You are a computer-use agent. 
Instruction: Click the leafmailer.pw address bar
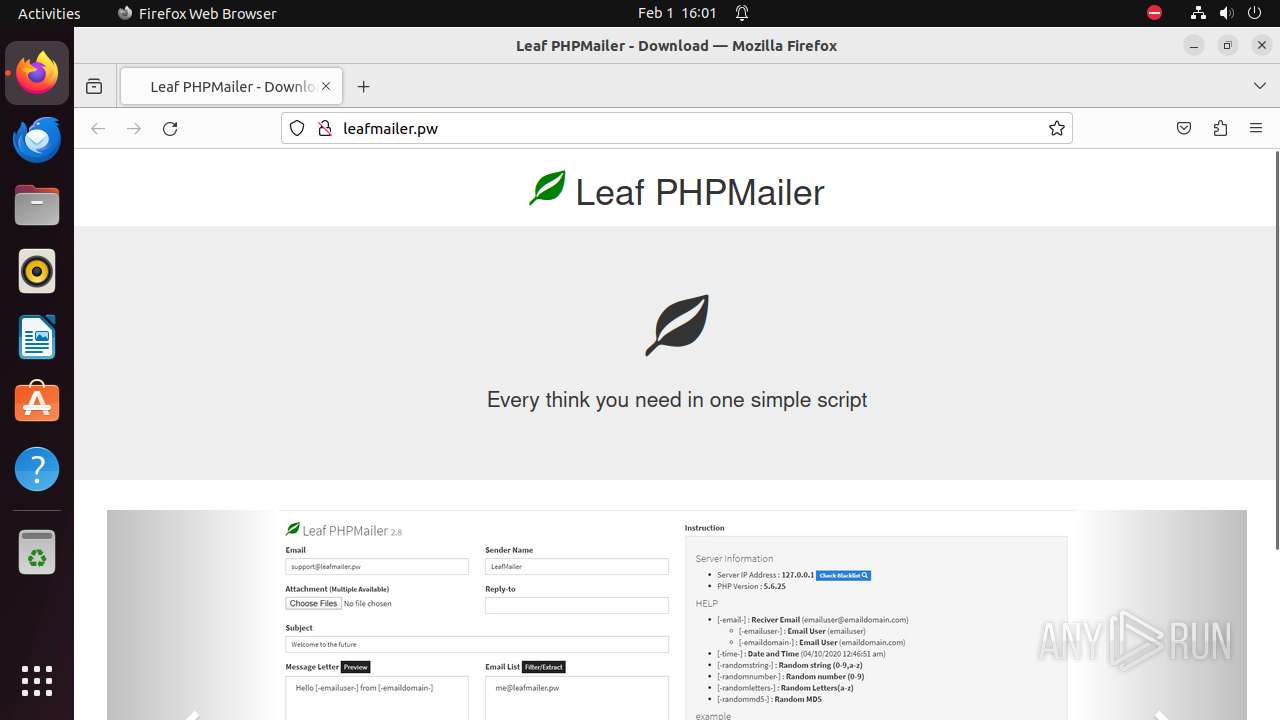(x=676, y=128)
